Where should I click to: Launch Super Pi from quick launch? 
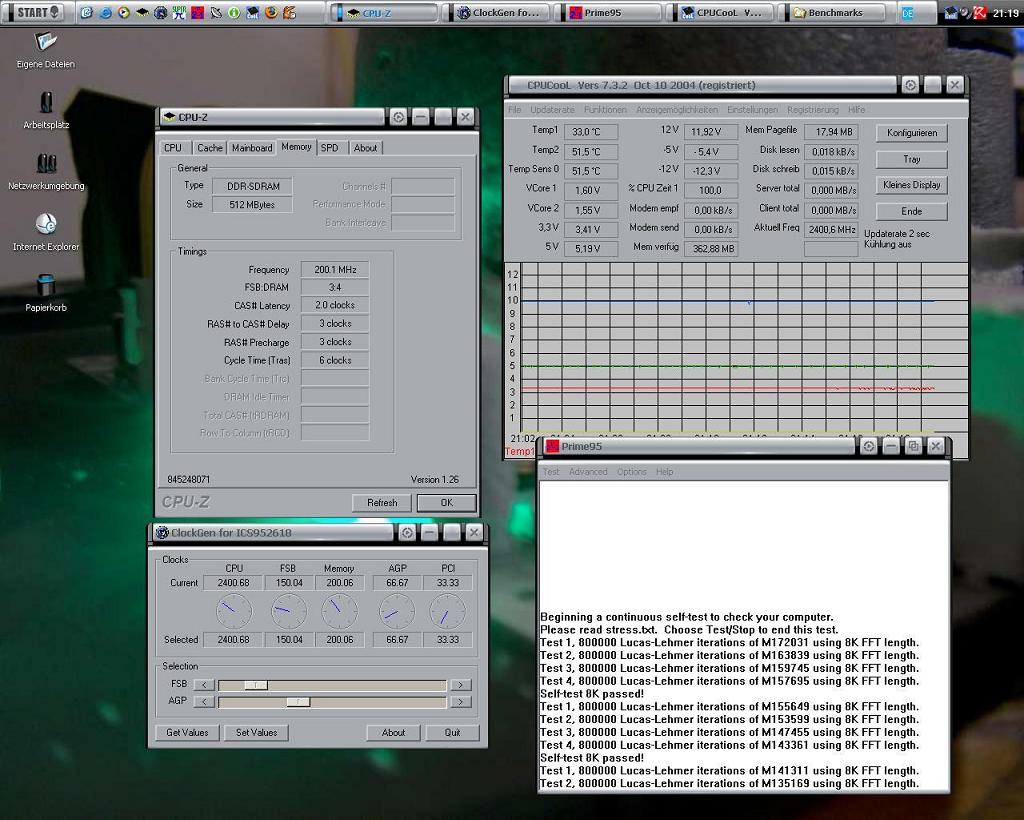point(179,12)
